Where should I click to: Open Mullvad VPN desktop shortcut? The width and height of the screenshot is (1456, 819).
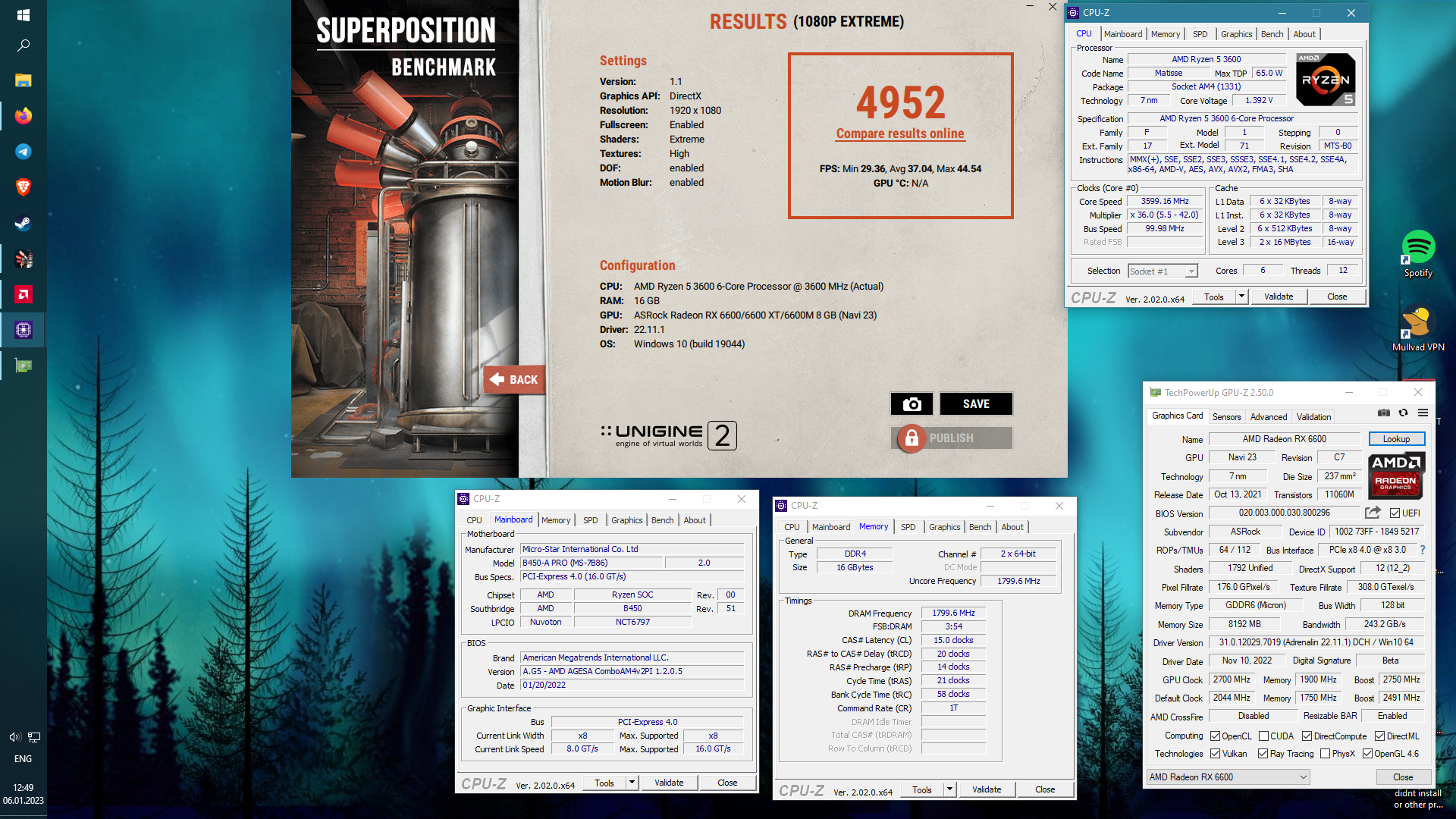1418,328
